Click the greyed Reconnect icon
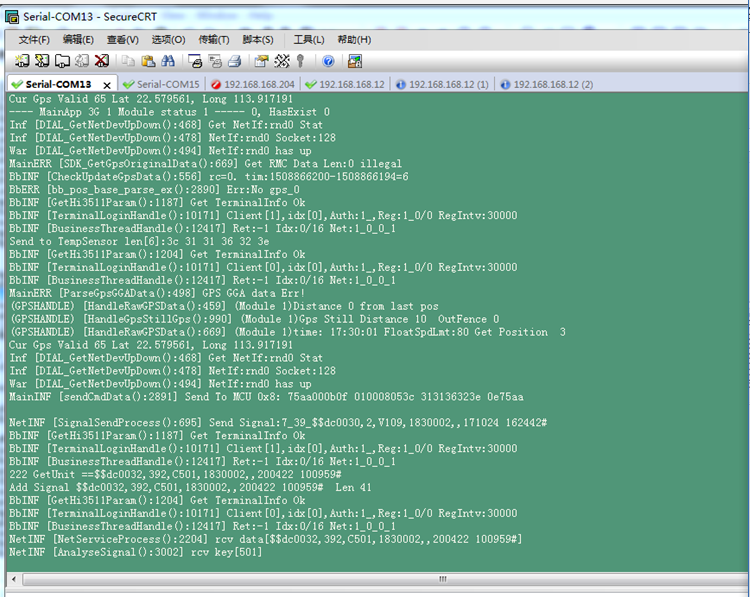The image size is (750, 597). click(x=82, y=61)
